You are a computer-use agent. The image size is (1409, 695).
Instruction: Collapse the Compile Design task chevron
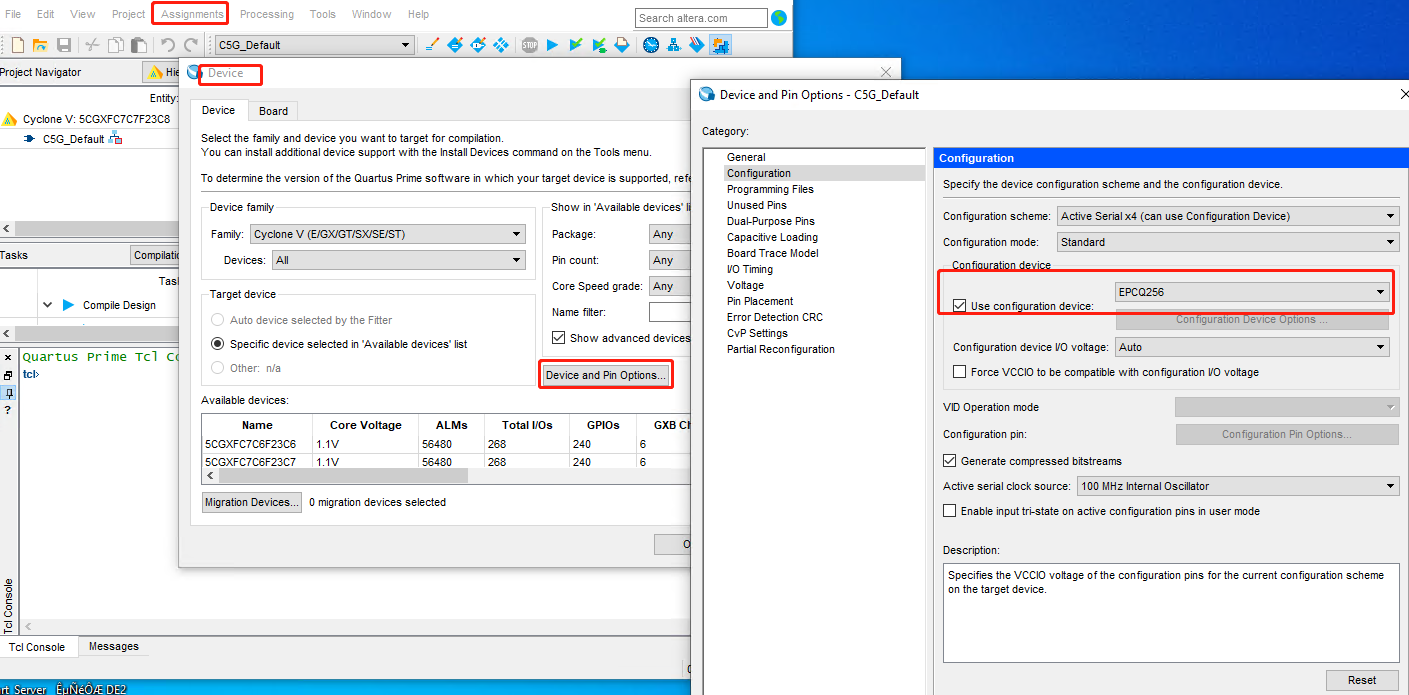(48, 305)
